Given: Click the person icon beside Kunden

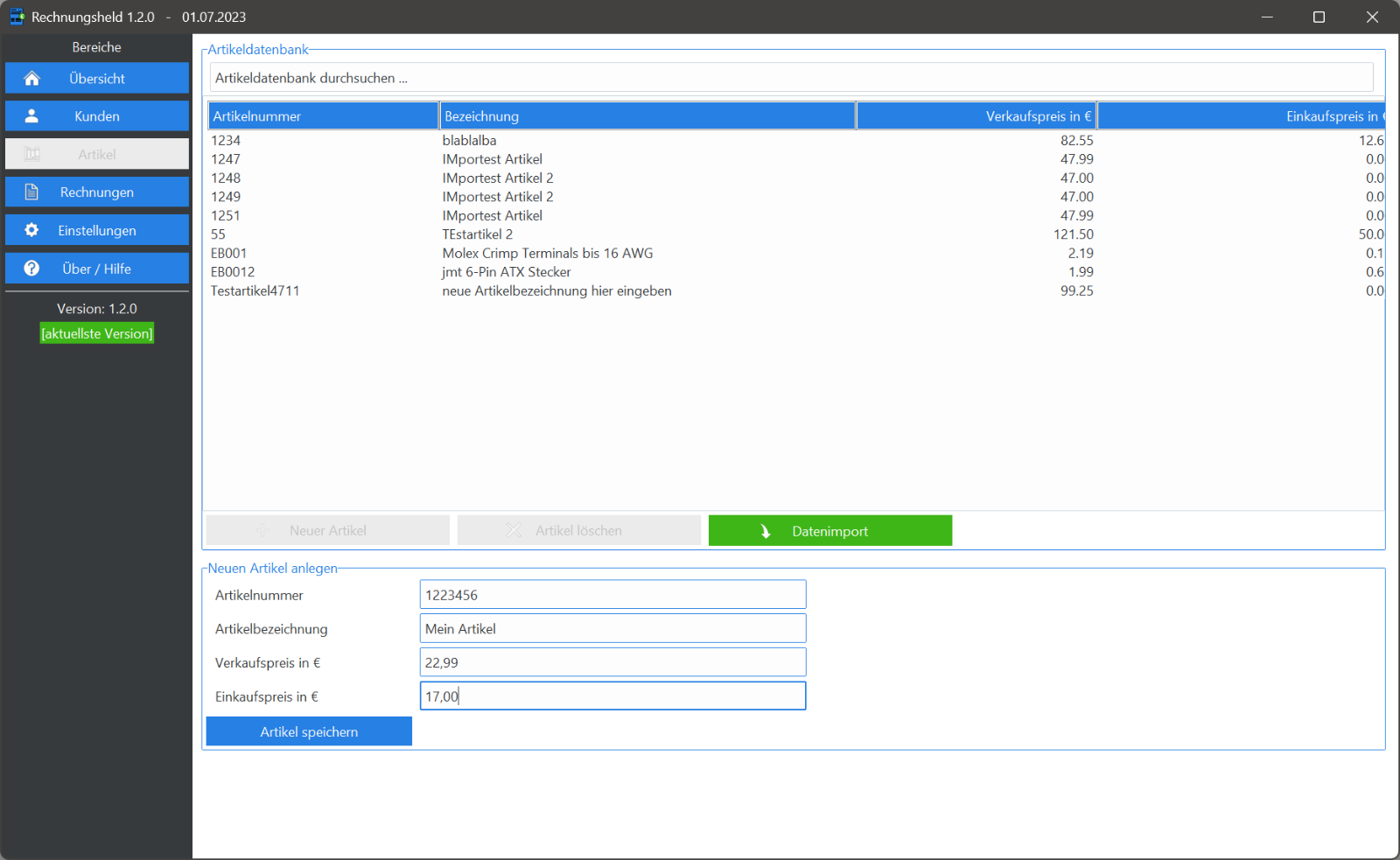Looking at the screenshot, I should (x=32, y=115).
